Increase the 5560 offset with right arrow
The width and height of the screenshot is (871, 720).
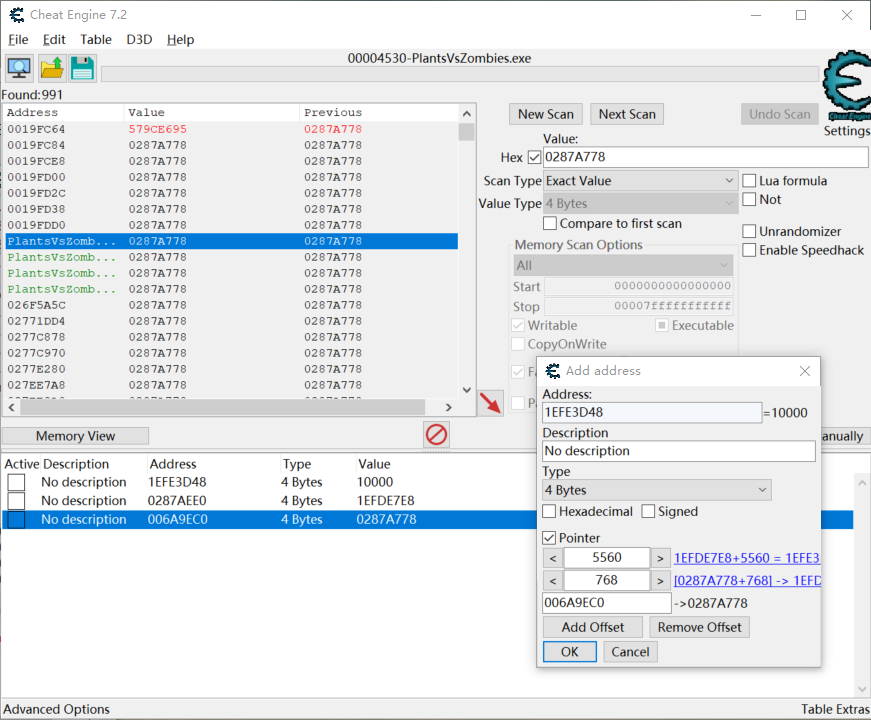[660, 558]
